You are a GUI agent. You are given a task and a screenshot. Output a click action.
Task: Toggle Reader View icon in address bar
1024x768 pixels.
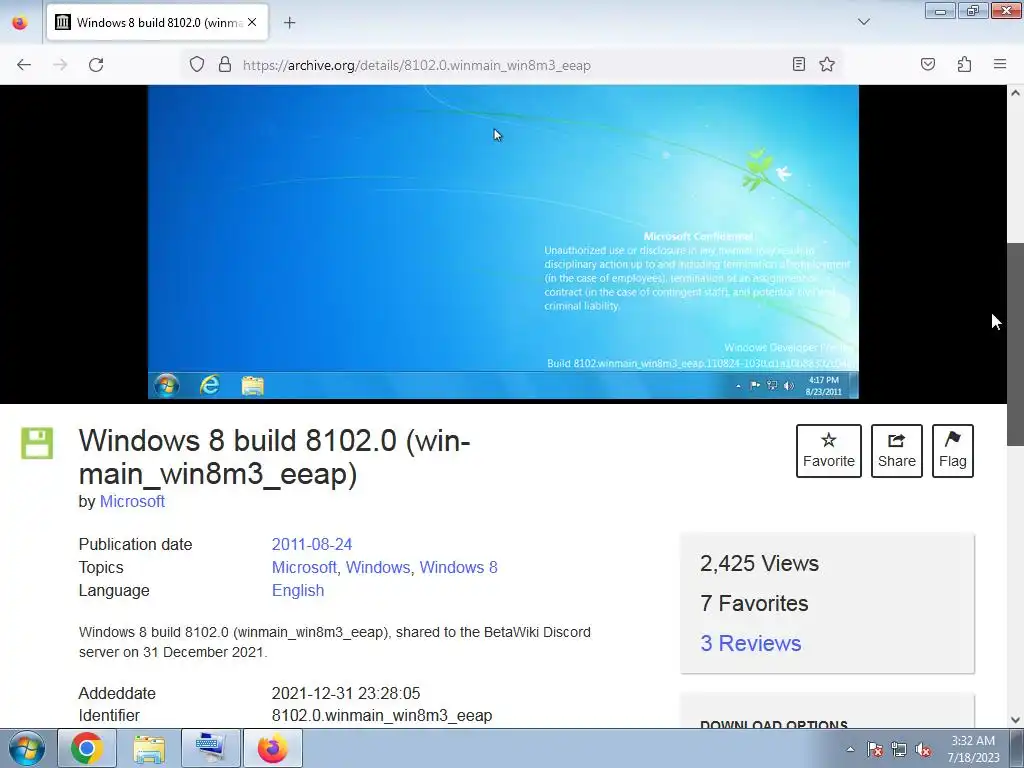(x=798, y=64)
